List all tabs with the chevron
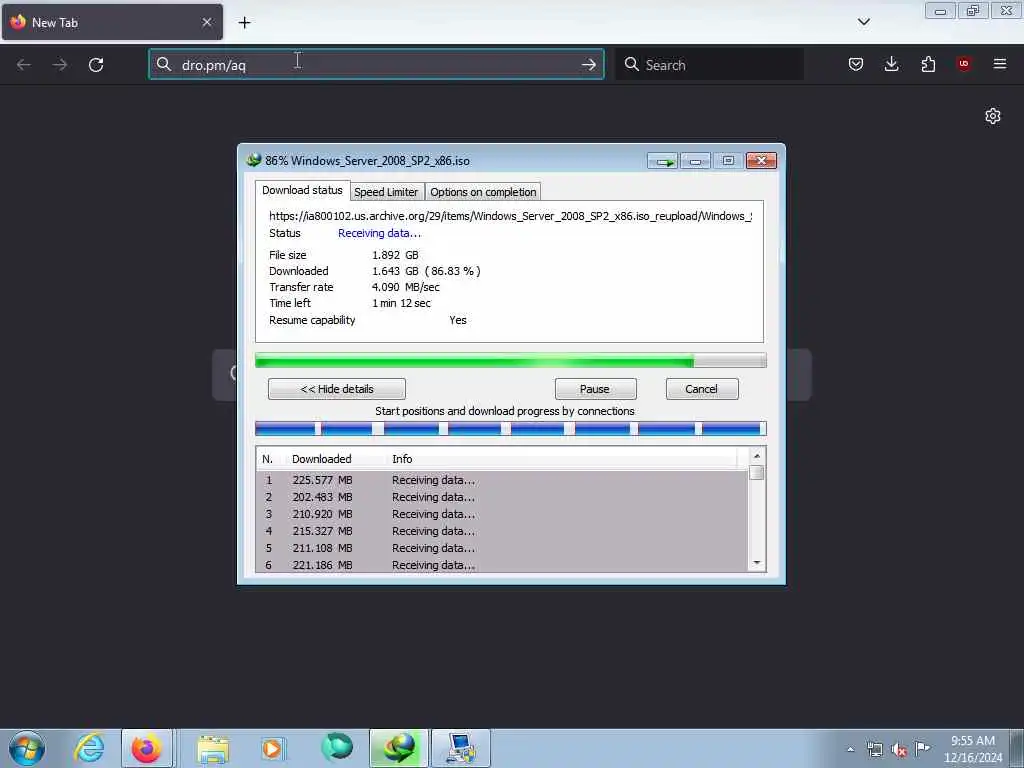 pos(863,22)
